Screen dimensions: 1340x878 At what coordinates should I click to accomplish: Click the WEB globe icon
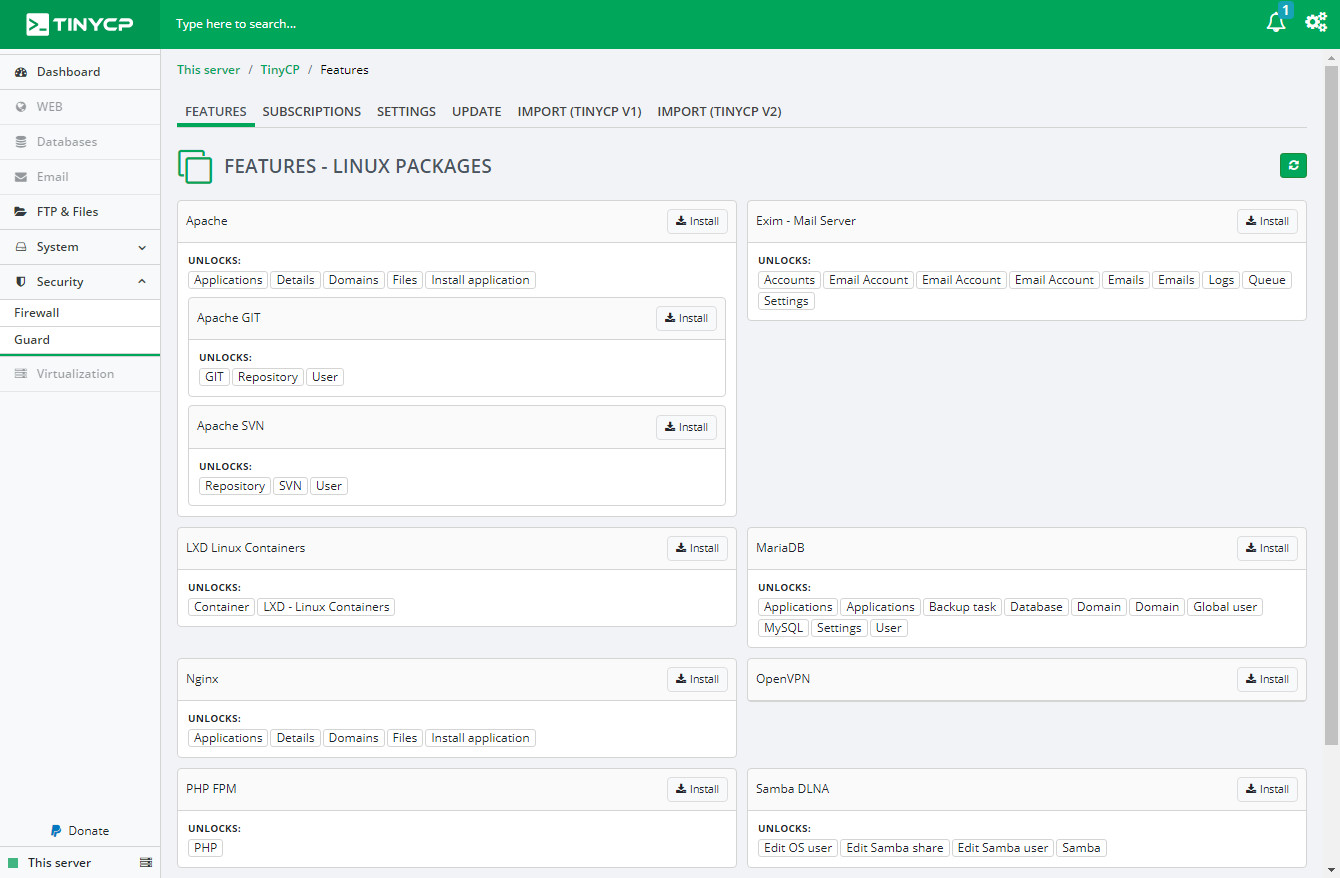click(21, 107)
